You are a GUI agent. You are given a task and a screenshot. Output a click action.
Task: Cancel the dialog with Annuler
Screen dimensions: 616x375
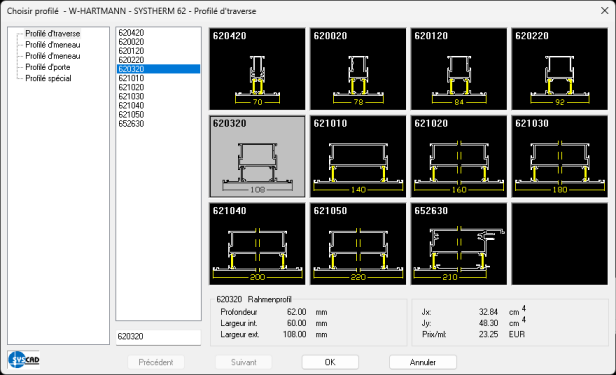pyautogui.click(x=423, y=362)
